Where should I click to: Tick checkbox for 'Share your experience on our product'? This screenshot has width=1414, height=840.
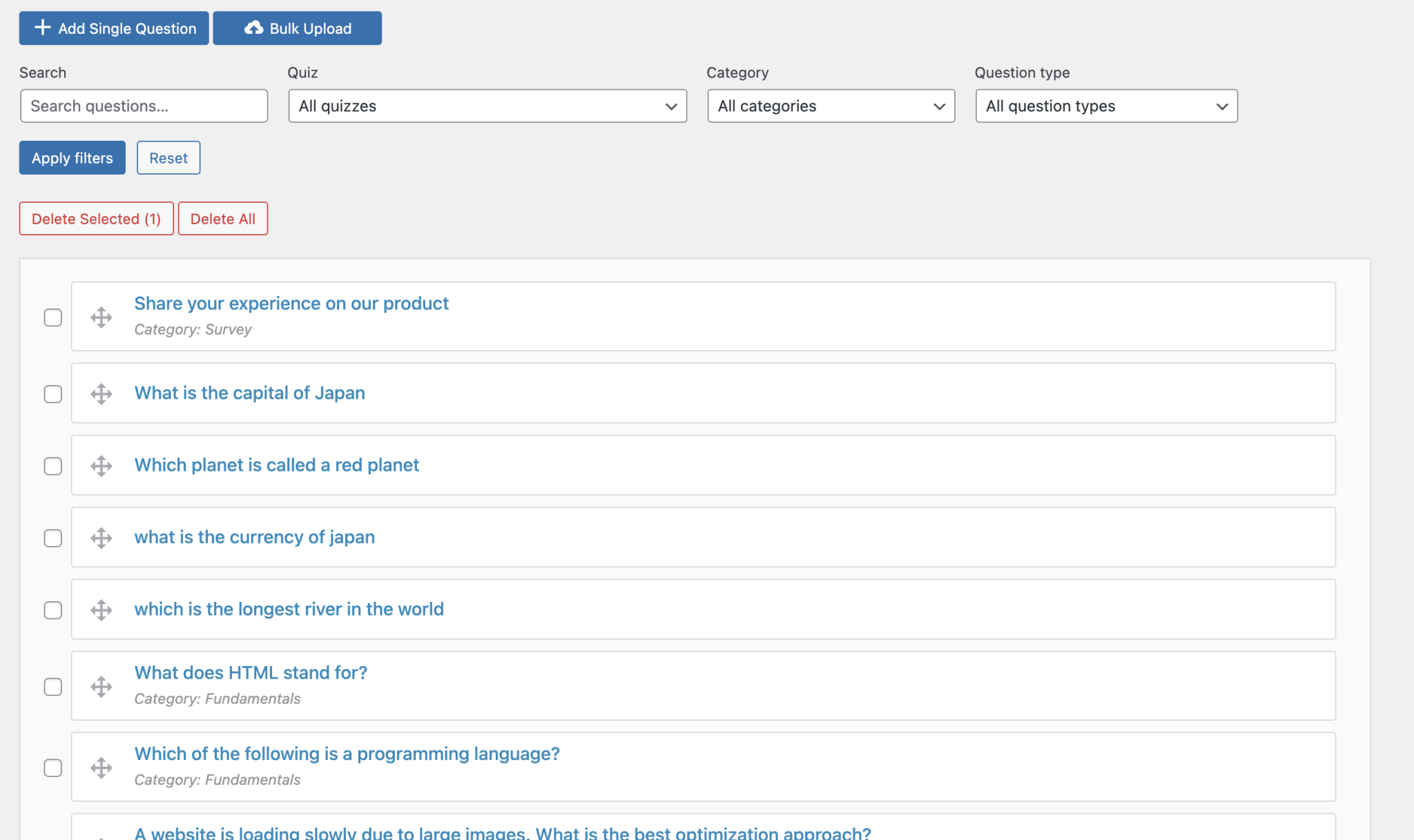coord(53,318)
